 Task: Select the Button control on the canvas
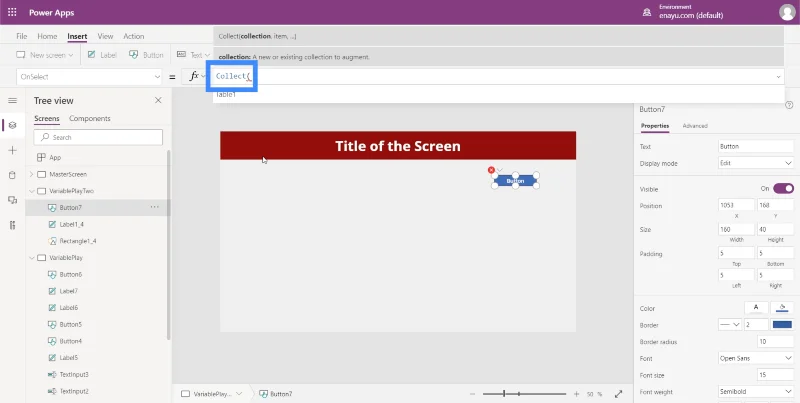coord(515,181)
